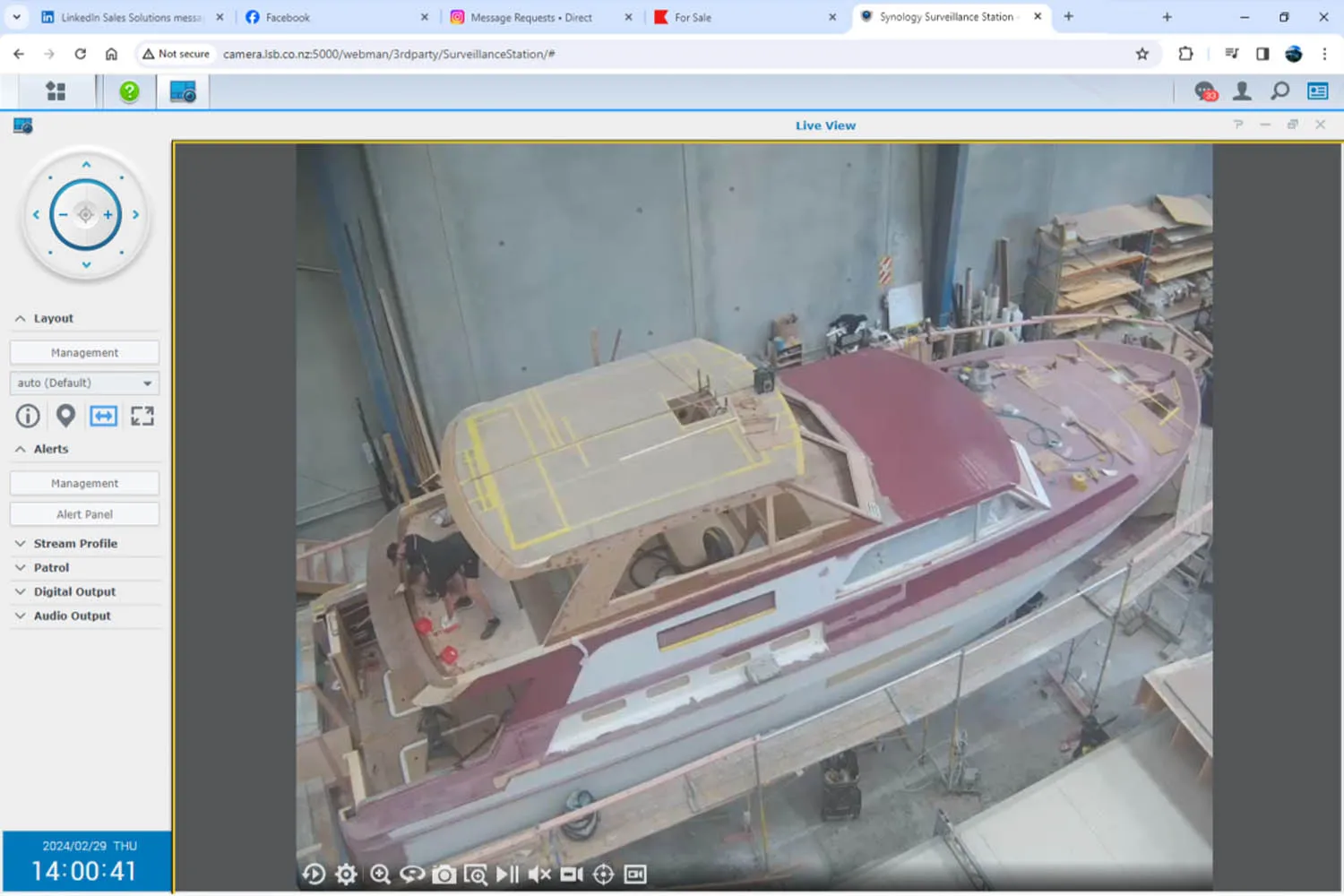This screenshot has width=1344, height=896.
Task: Show the E-Map location pin icon
Action: tap(65, 416)
